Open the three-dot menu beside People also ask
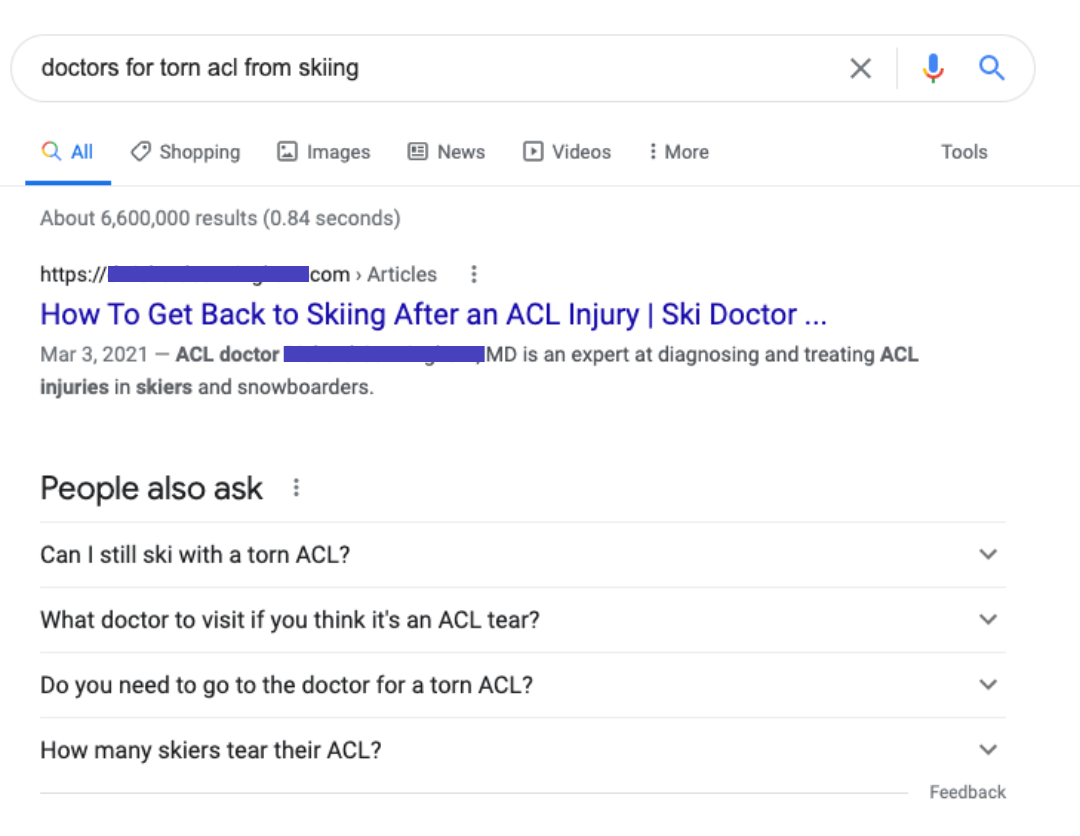1080x836 pixels. 295,488
